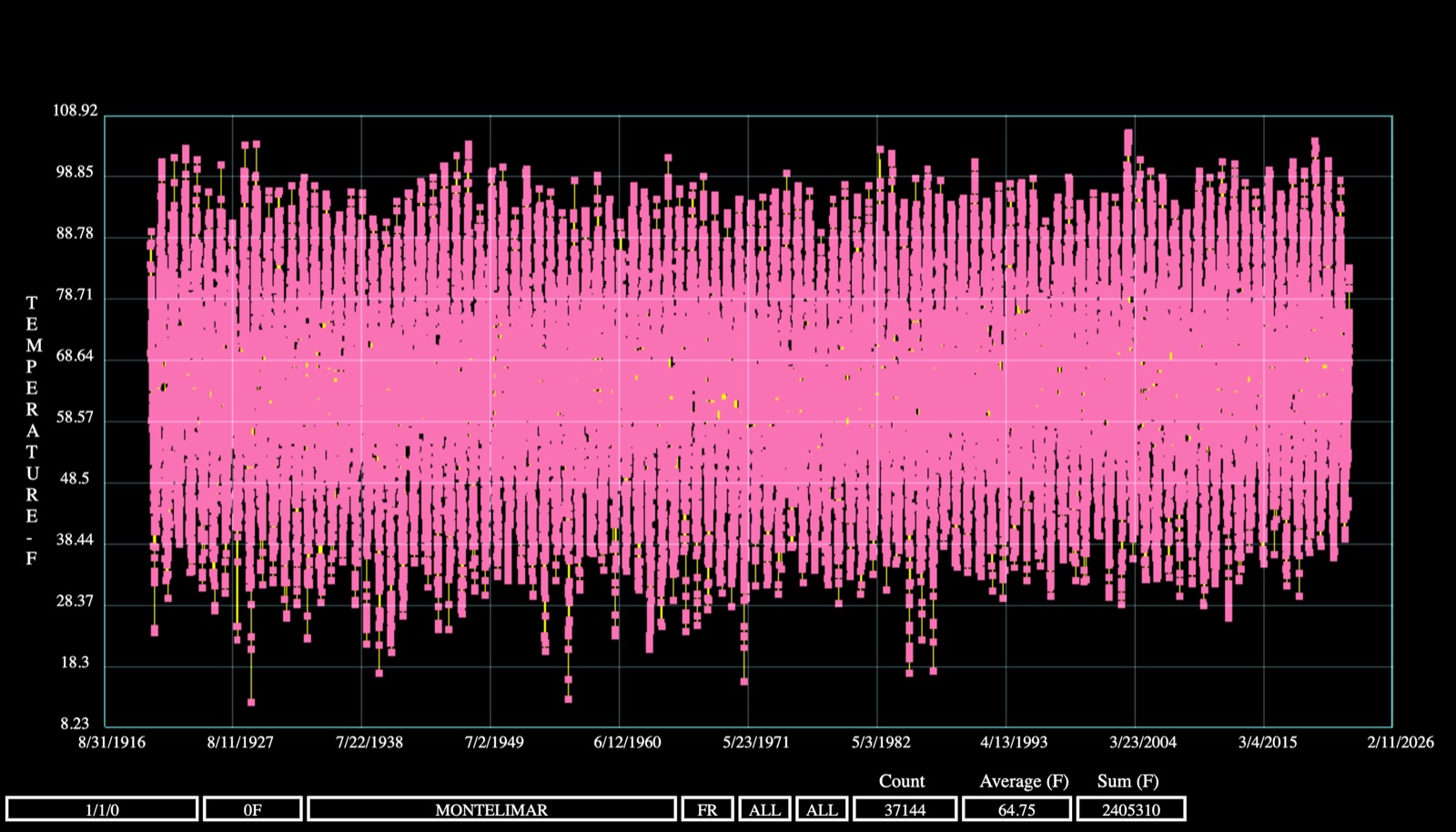Click the 8/31/1916 date label
The image size is (1456, 832).
pos(112,742)
